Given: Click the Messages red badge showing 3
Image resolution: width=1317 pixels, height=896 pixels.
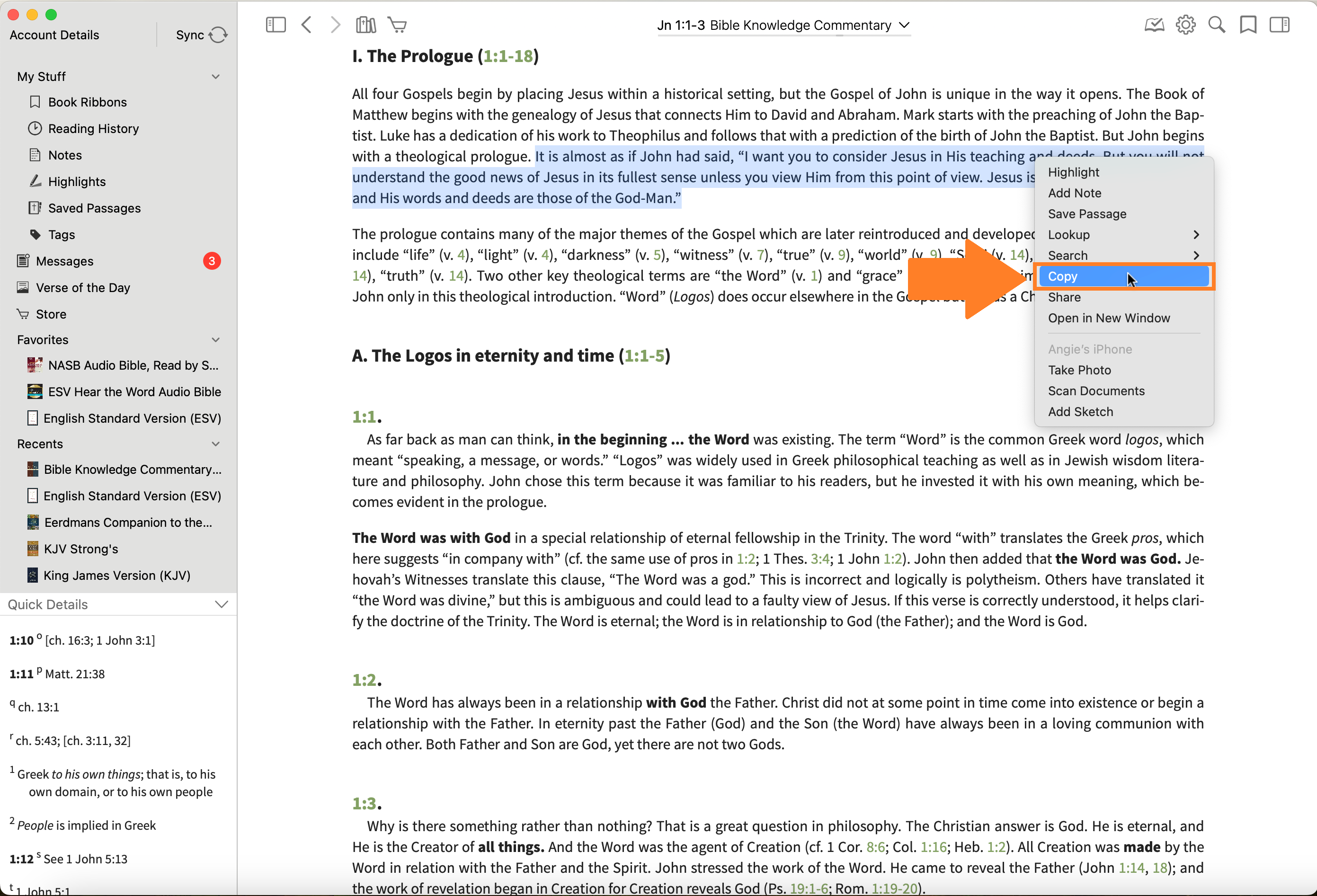Looking at the screenshot, I should (x=212, y=261).
